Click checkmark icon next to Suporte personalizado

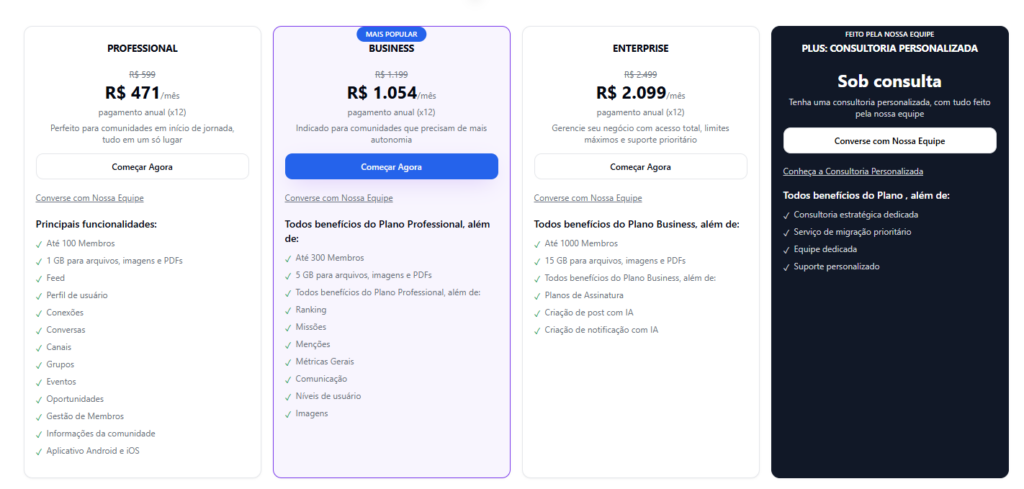pyautogui.click(x=786, y=267)
